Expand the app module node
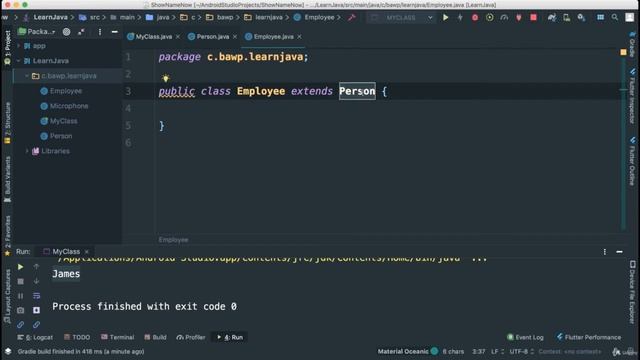The width and height of the screenshot is (640, 360). tap(18, 46)
